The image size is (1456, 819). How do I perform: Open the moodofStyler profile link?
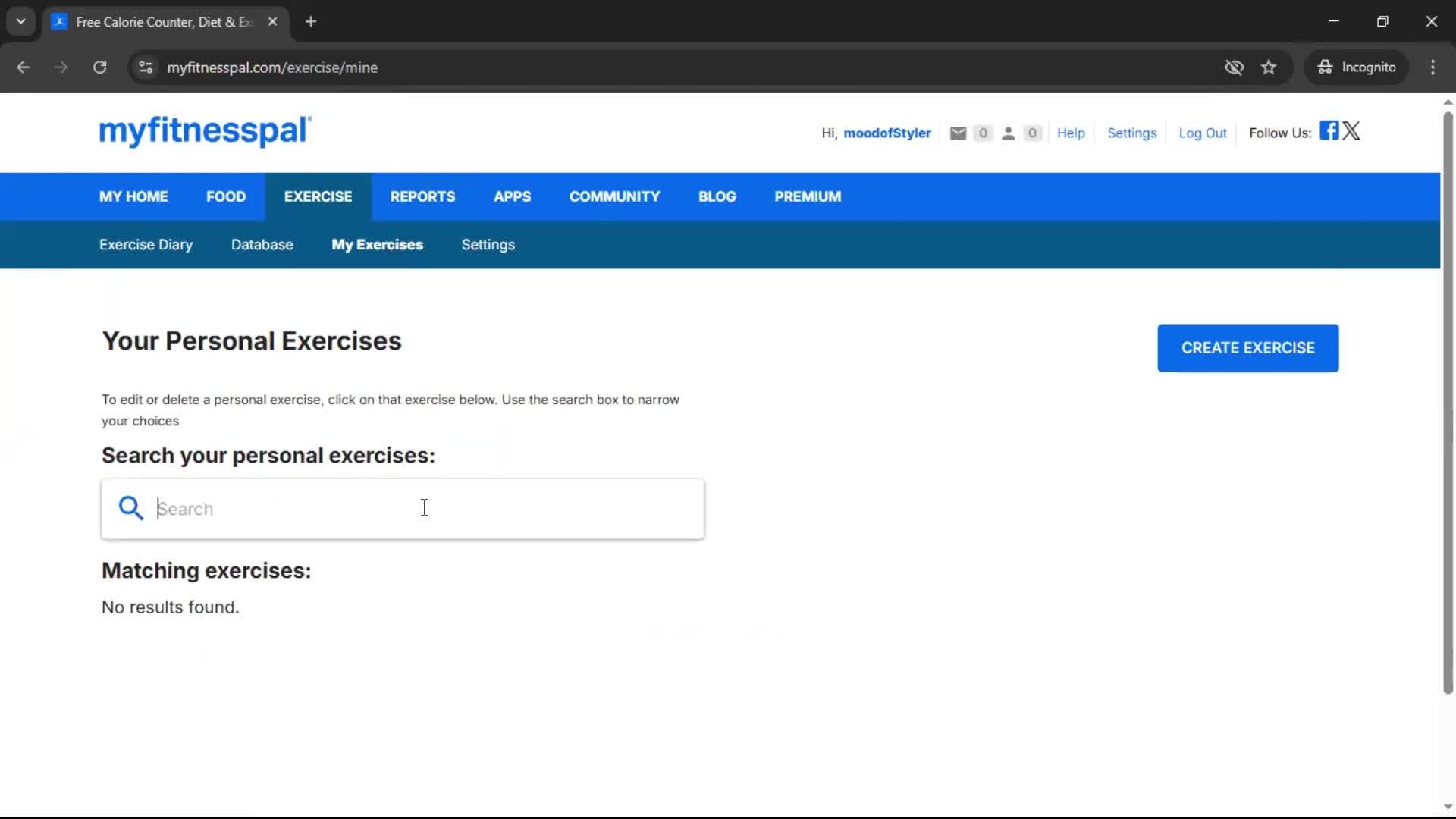[x=886, y=133]
